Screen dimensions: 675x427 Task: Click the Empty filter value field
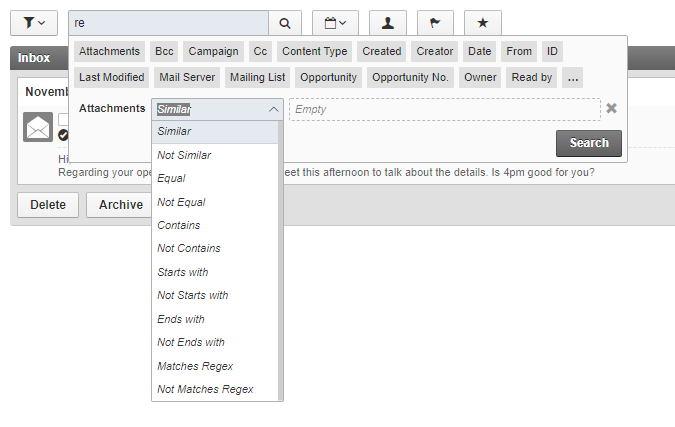click(x=444, y=109)
